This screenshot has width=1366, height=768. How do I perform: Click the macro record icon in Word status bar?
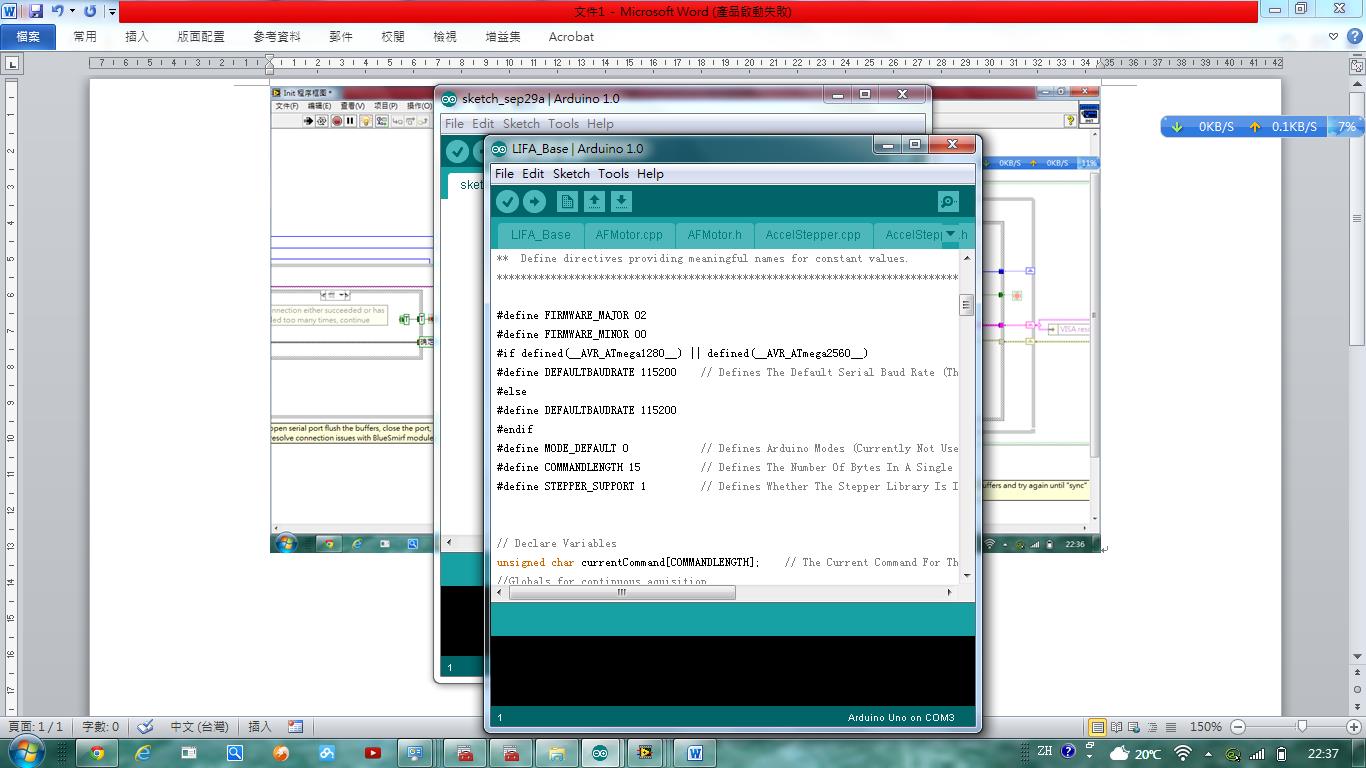click(x=295, y=727)
